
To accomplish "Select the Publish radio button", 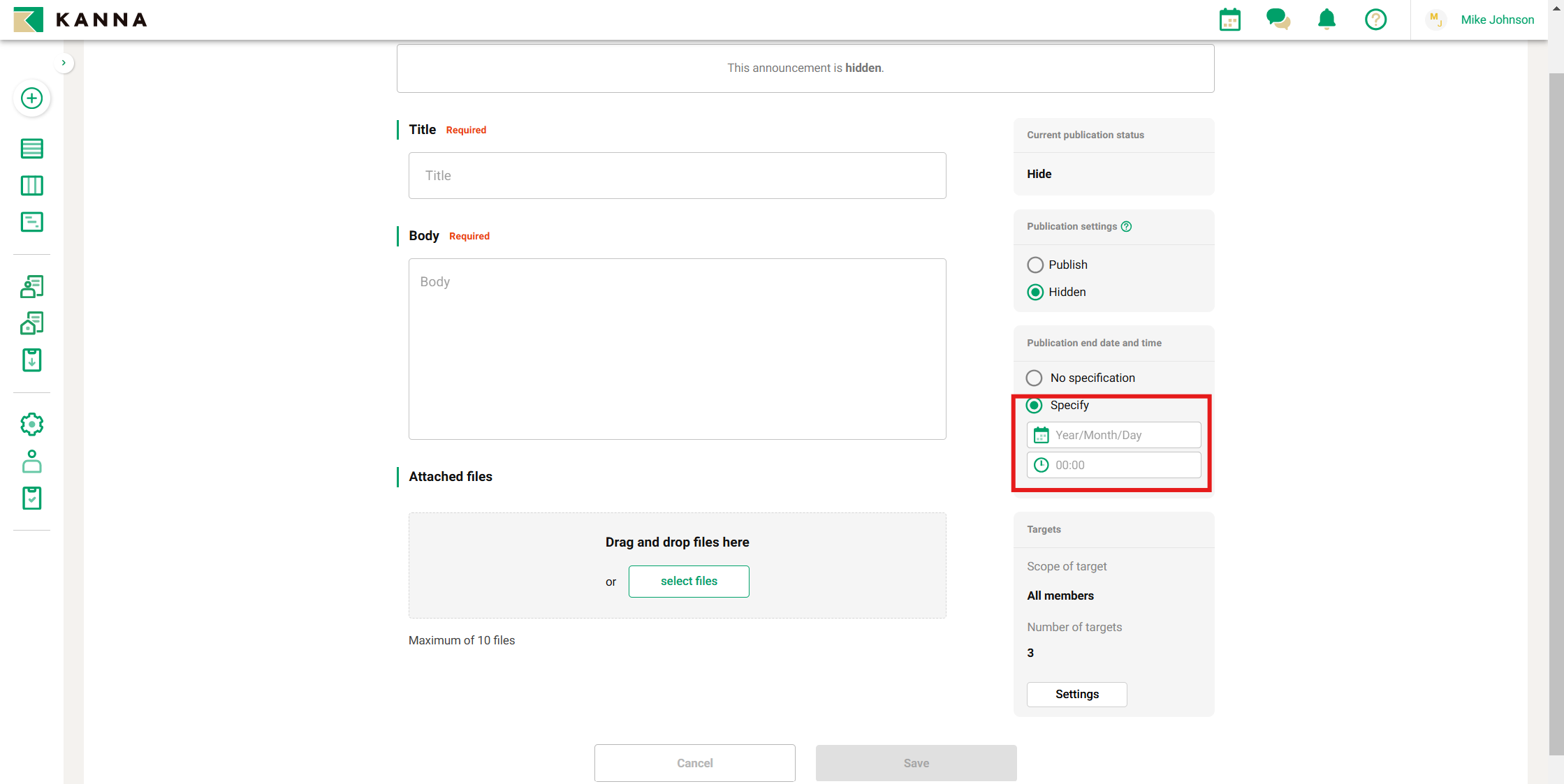I will tap(1035, 265).
